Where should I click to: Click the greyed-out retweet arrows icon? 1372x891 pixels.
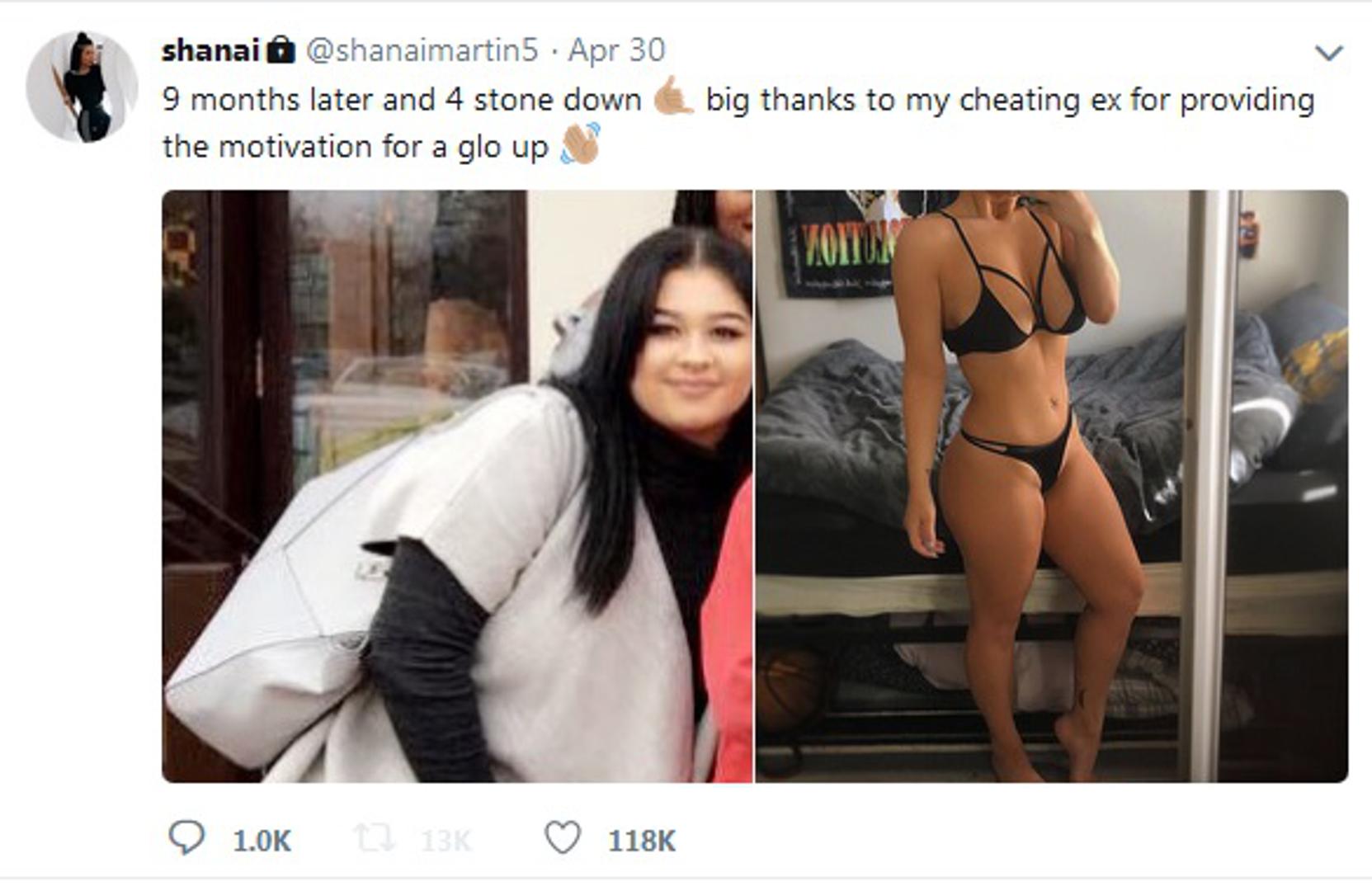(374, 839)
